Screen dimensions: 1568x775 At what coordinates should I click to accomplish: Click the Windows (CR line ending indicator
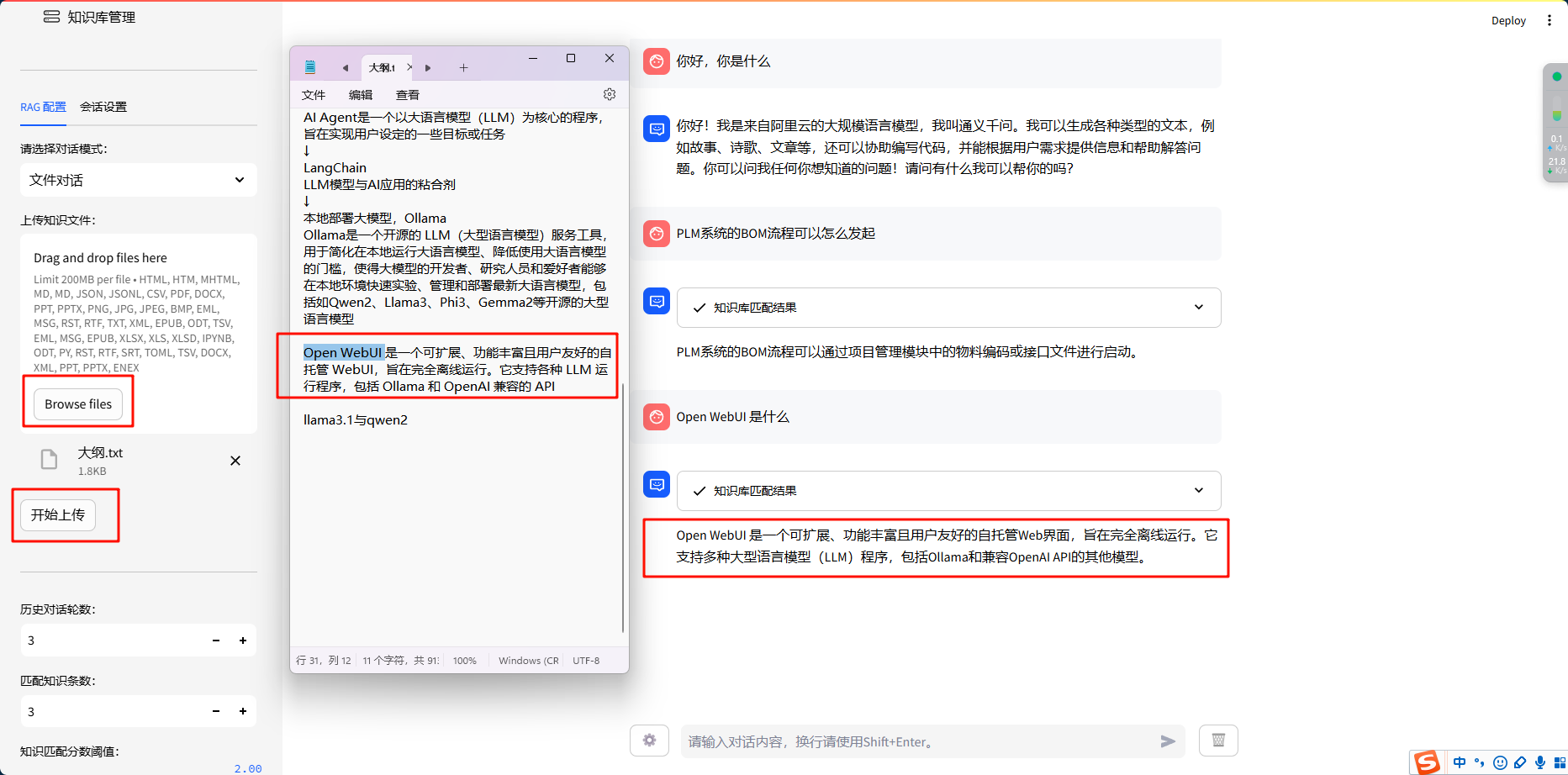tap(528, 661)
